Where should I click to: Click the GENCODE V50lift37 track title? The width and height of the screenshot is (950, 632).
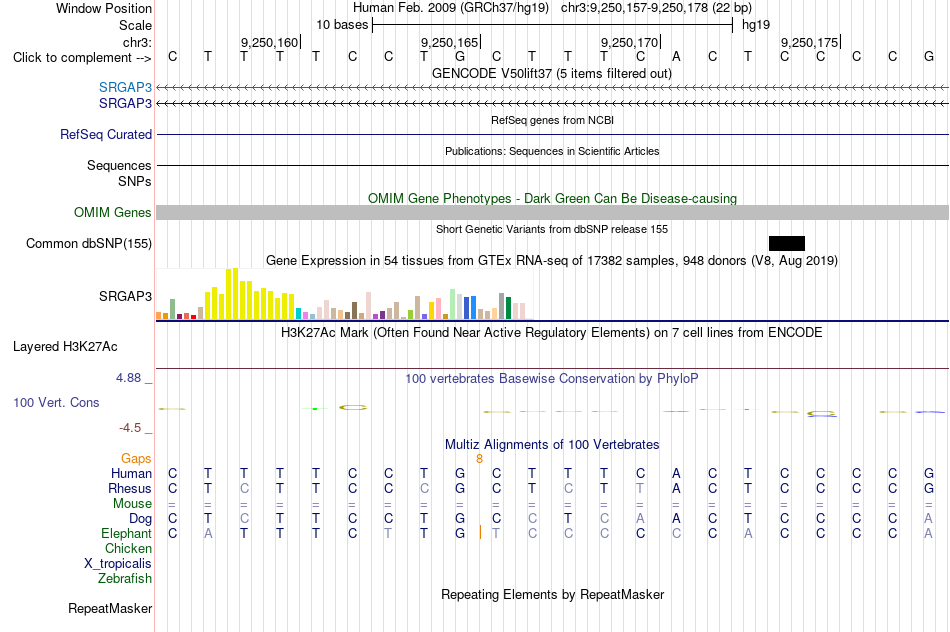coord(552,73)
